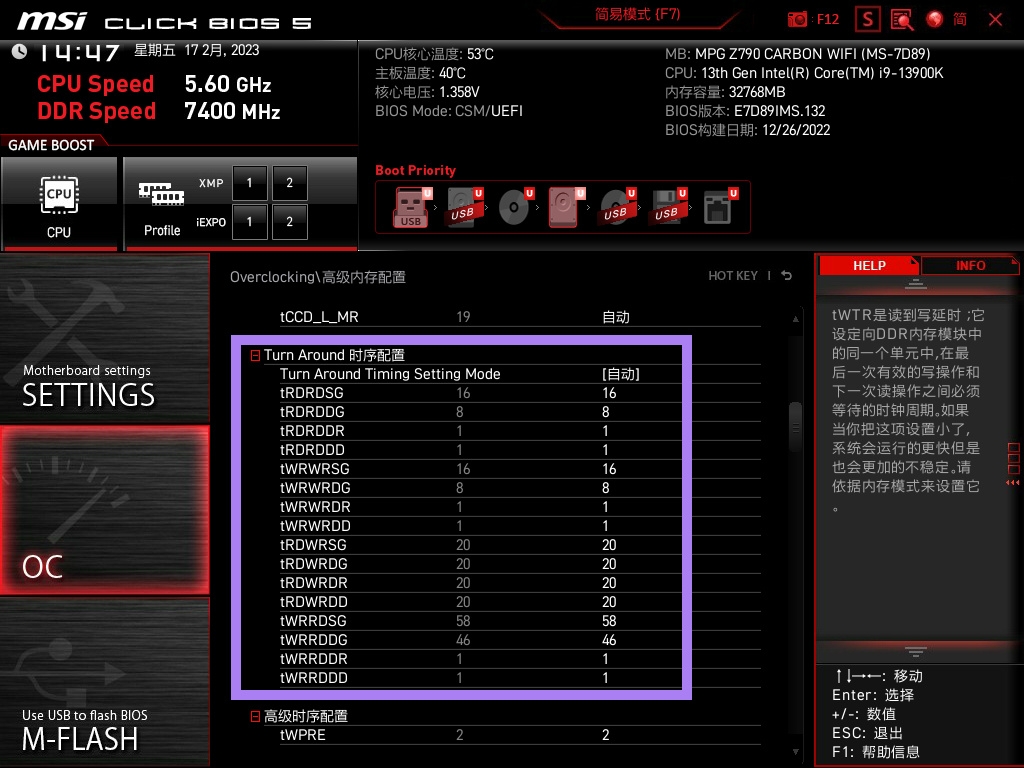Click the help panel bottom collapse handle
The image size is (1024, 768).
tap(916, 652)
